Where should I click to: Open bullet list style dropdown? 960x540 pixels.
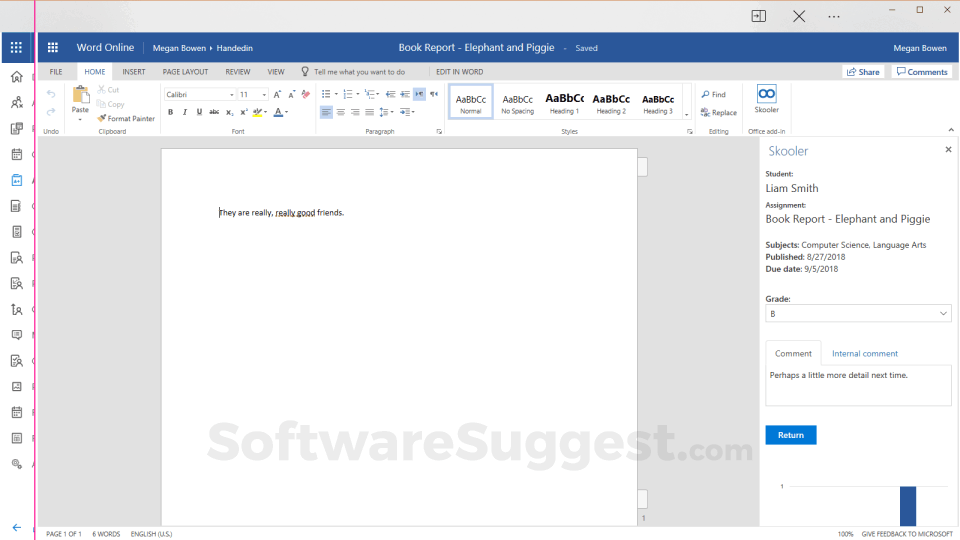click(x=336, y=94)
